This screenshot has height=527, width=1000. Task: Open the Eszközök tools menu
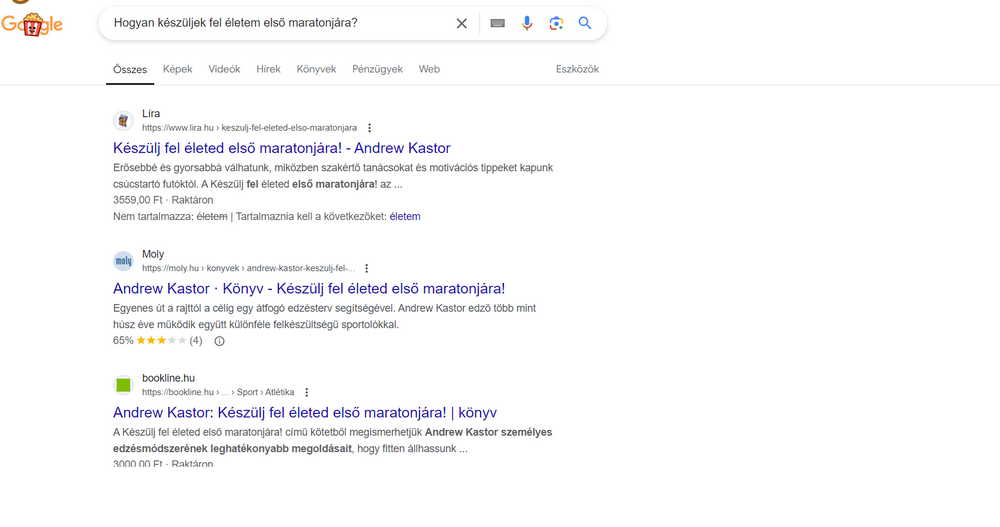577,69
